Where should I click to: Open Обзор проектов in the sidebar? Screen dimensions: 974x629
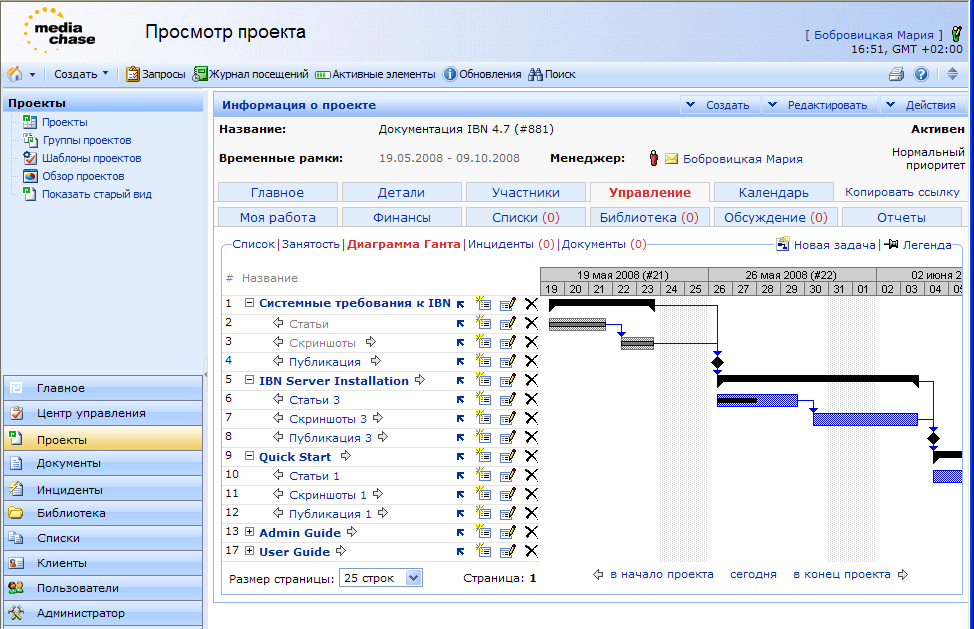[x=83, y=176]
